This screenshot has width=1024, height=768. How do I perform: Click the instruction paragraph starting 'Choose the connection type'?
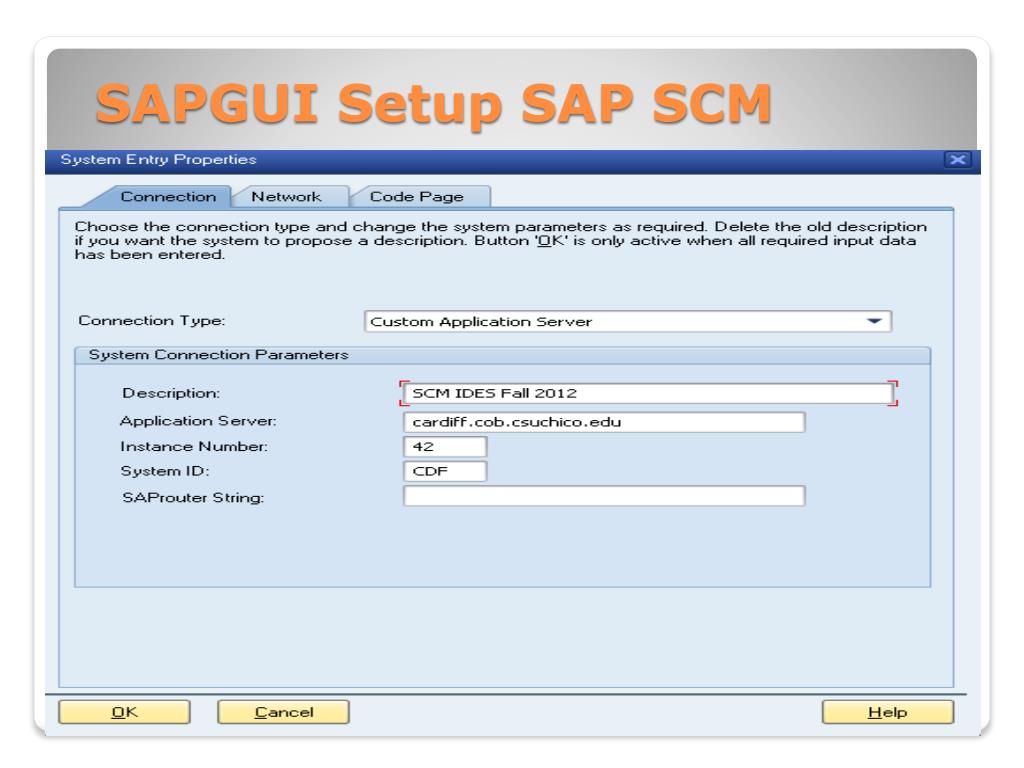click(x=500, y=240)
